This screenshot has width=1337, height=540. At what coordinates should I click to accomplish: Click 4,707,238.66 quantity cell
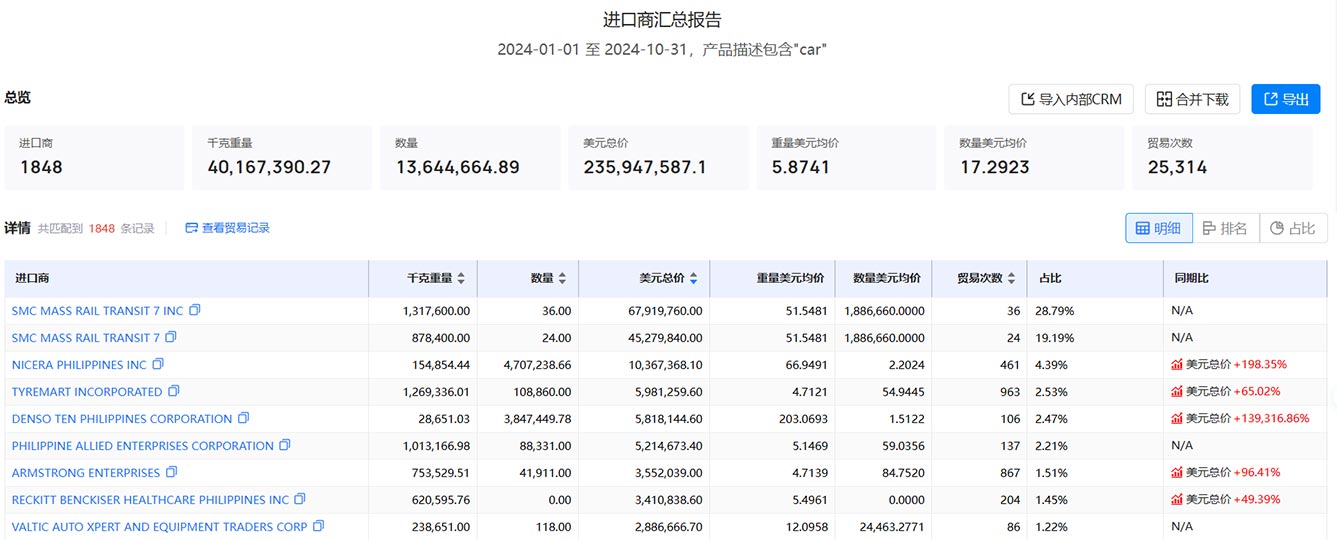529,365
